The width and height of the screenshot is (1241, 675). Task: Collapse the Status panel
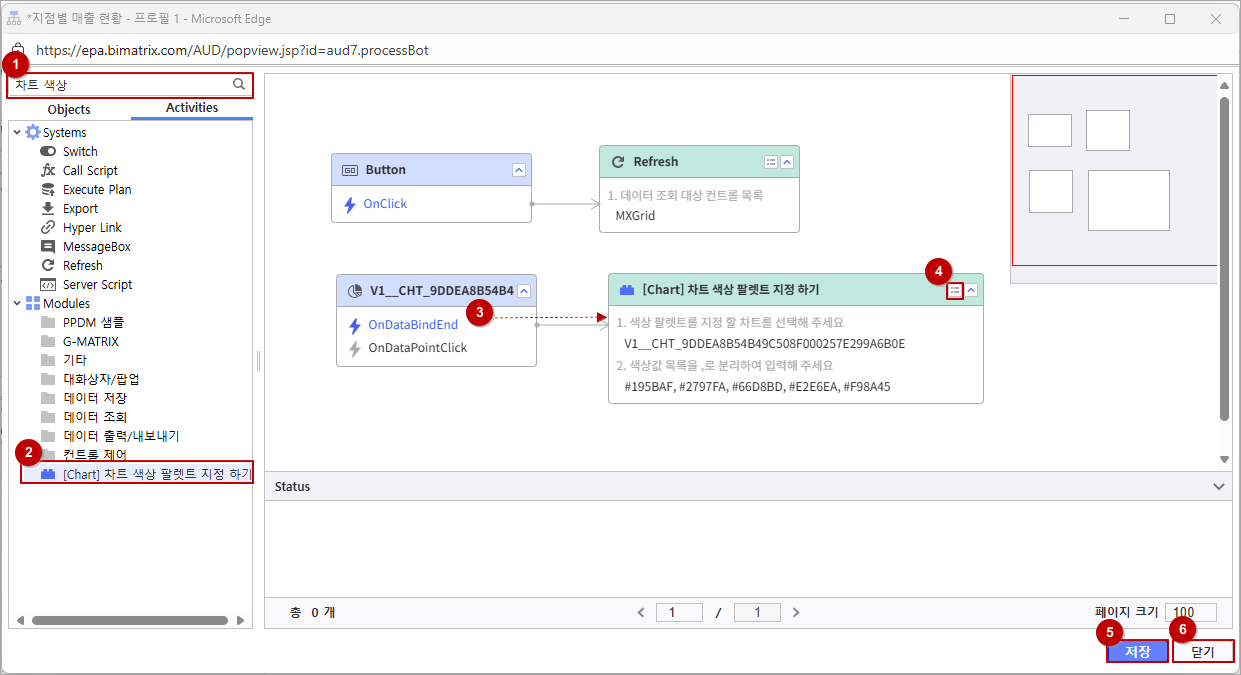1218,487
